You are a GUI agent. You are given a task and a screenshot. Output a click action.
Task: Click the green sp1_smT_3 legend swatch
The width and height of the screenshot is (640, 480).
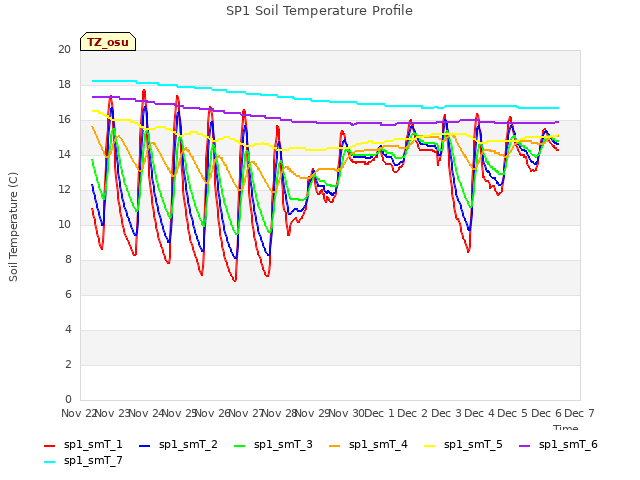point(240,446)
